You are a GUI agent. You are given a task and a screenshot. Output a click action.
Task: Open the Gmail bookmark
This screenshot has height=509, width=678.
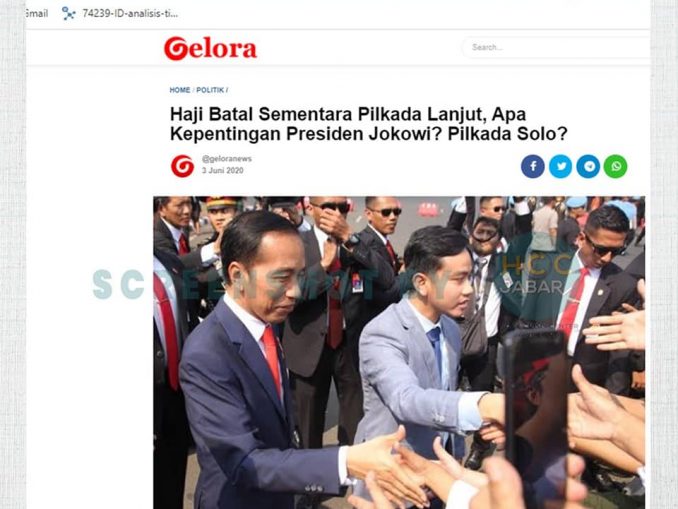pos(37,13)
